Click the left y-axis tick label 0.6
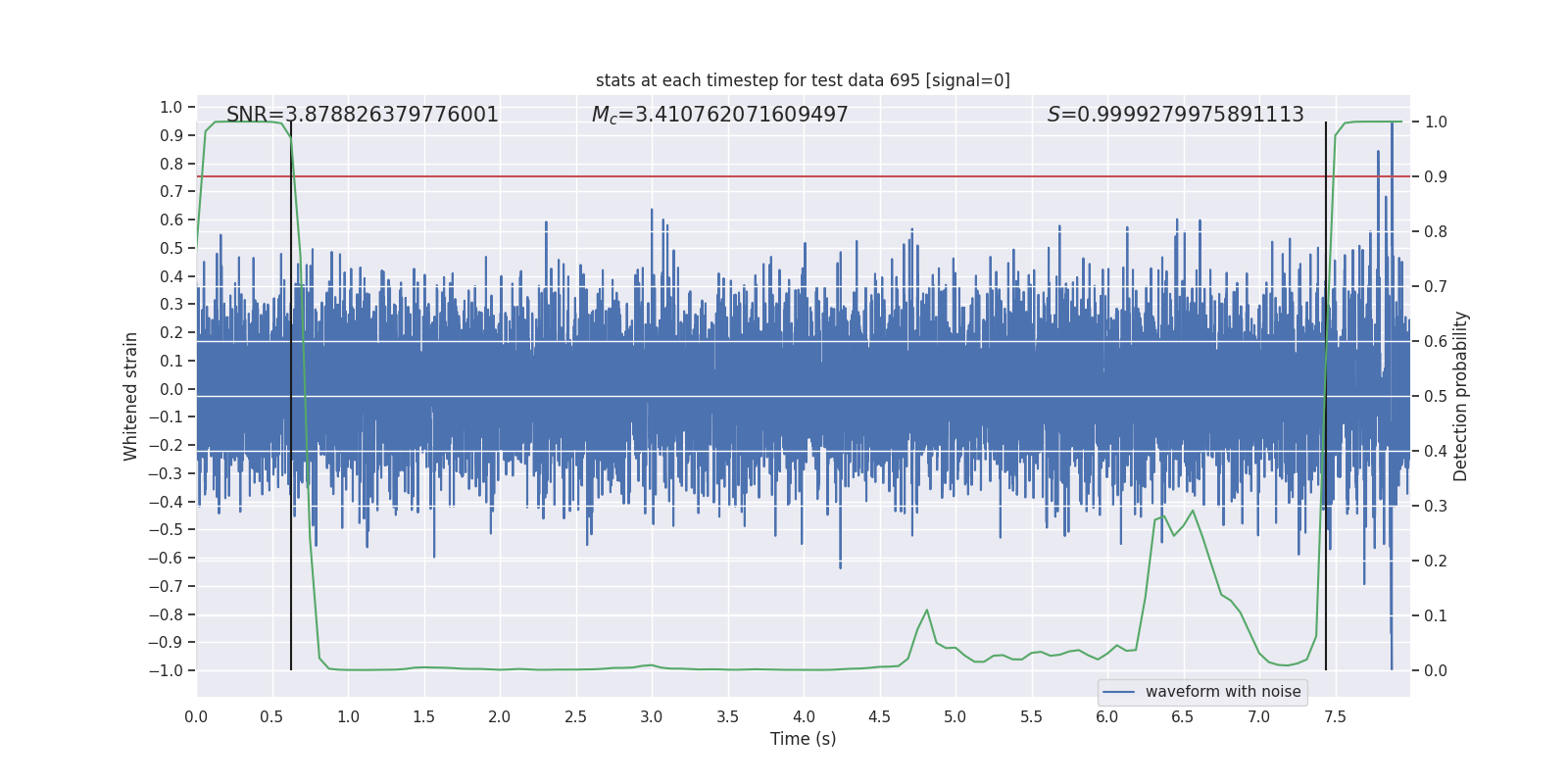Screen dimensions: 1568x784 click(x=171, y=220)
